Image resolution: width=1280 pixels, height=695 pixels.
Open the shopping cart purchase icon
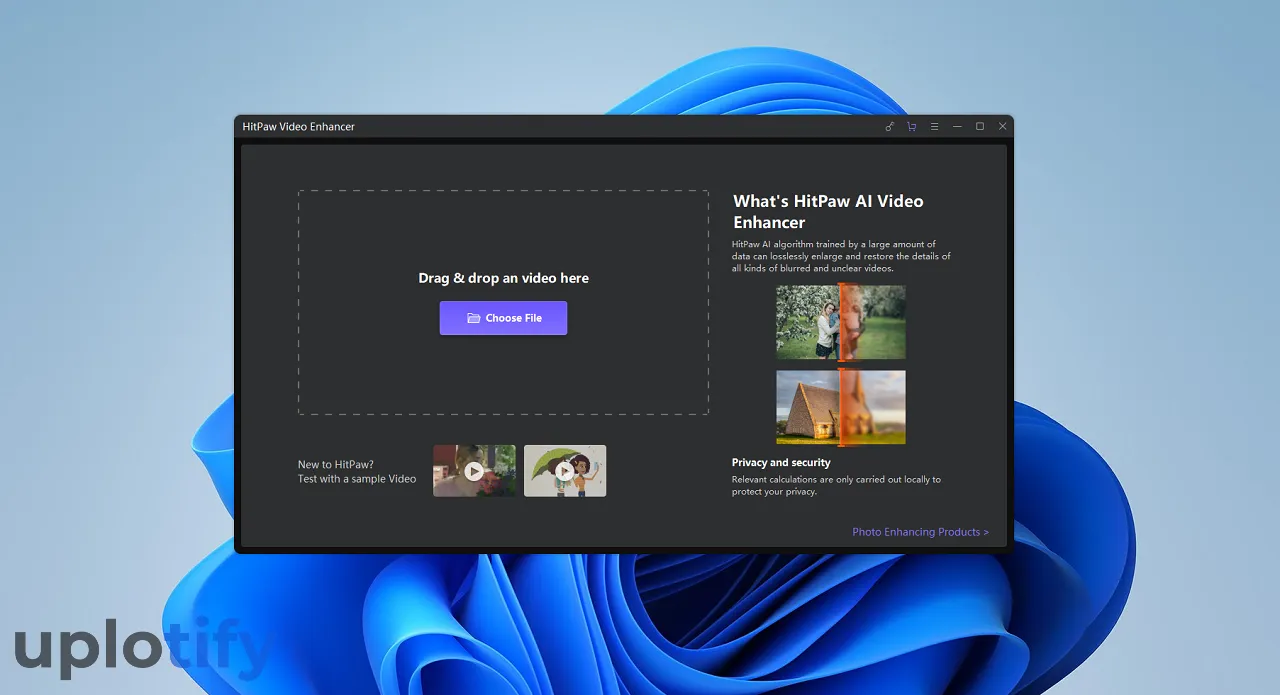click(911, 127)
